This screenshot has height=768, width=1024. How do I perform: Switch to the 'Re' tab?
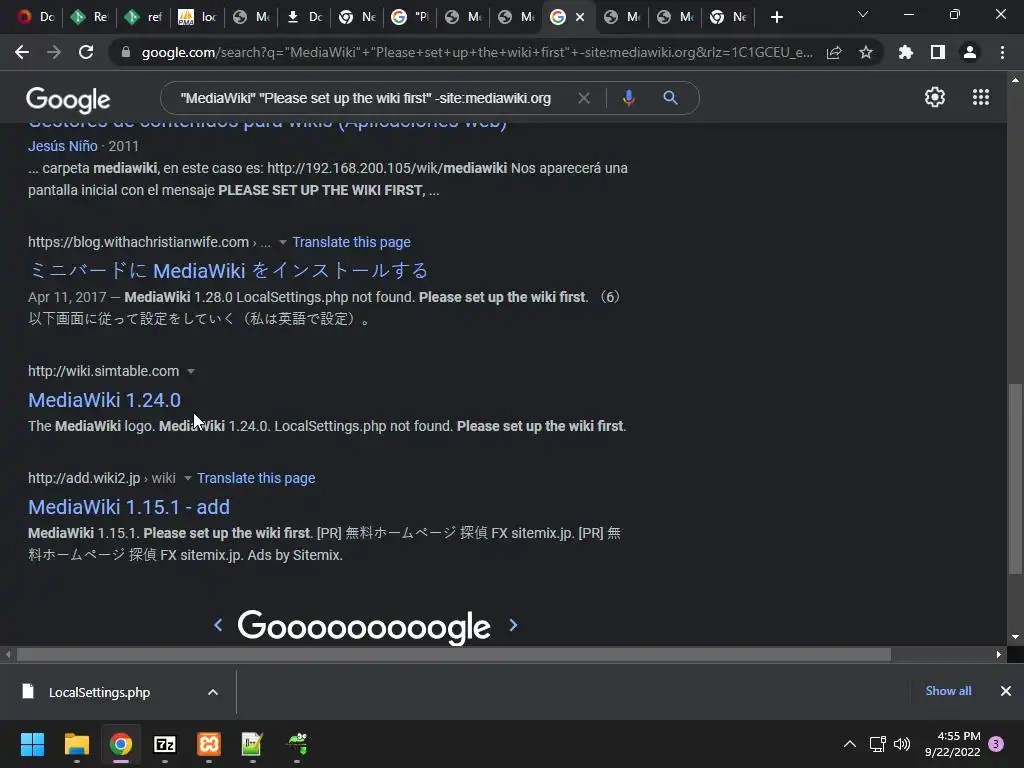tap(89, 17)
